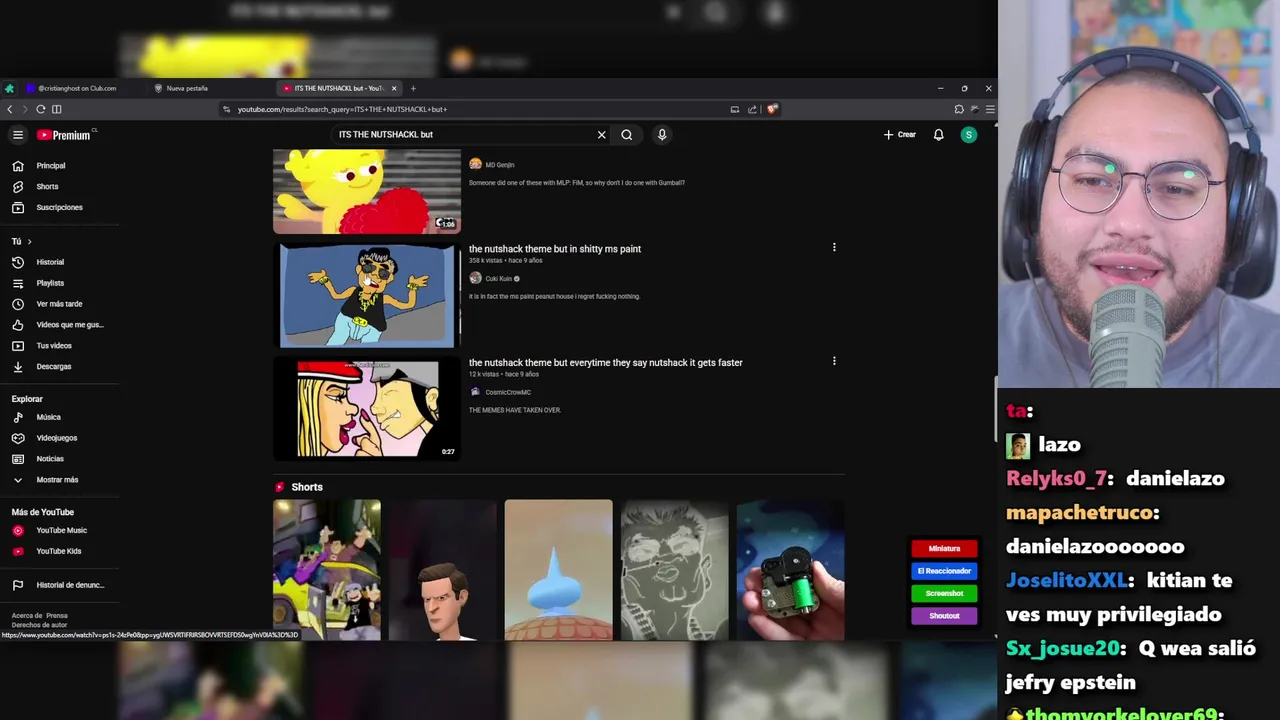
Task: Open Historial in the sidebar
Action: pos(50,262)
